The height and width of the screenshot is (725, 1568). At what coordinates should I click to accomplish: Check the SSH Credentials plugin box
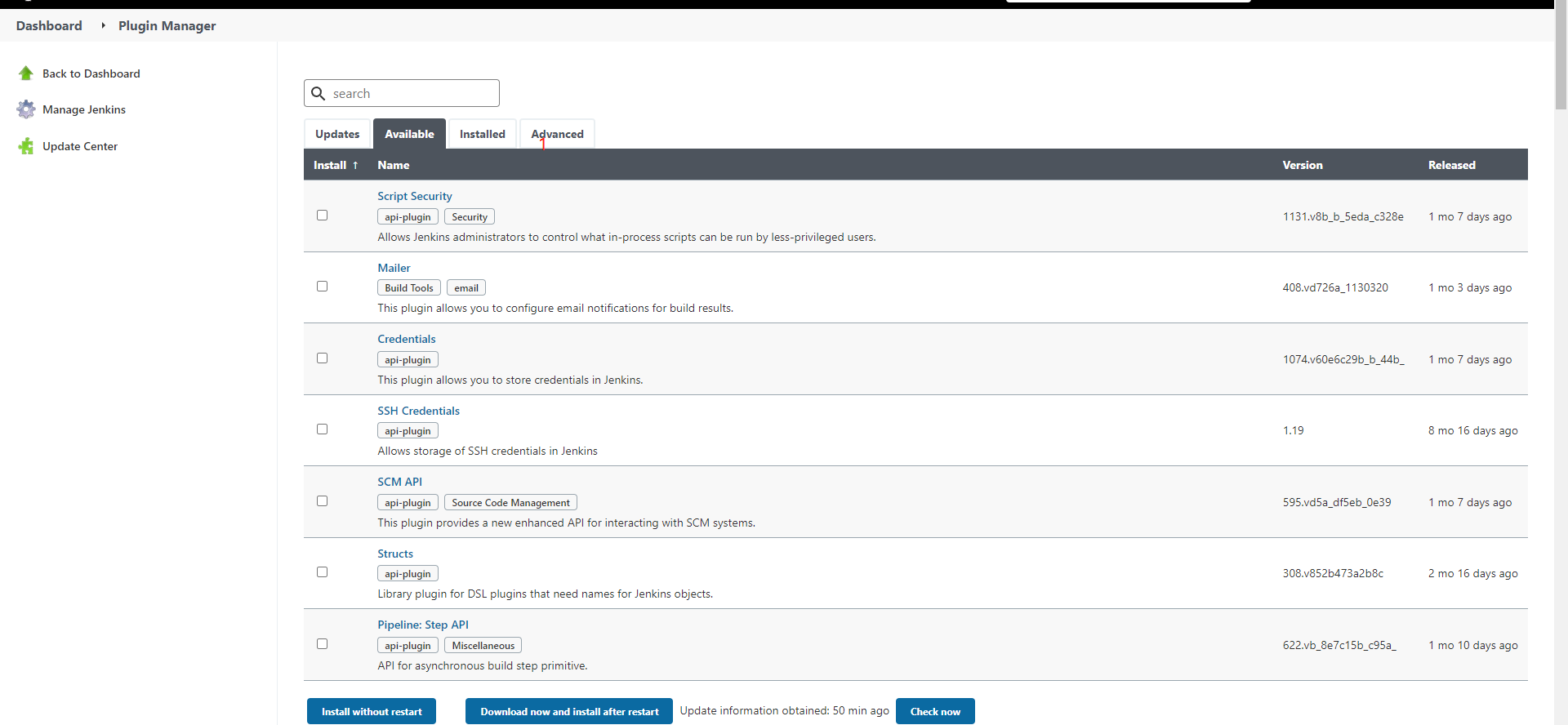(322, 429)
